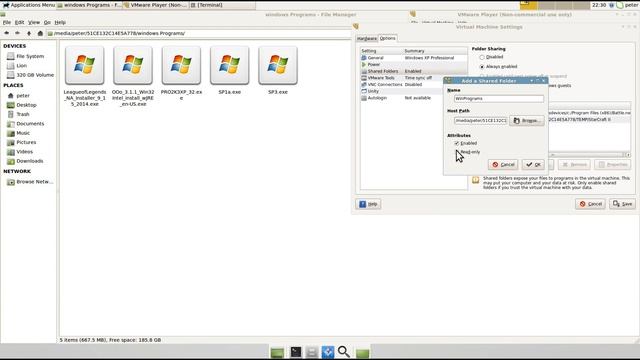The height and width of the screenshot is (360, 640).
Task: Click the clock showing 22:30
Action: coord(599,5)
